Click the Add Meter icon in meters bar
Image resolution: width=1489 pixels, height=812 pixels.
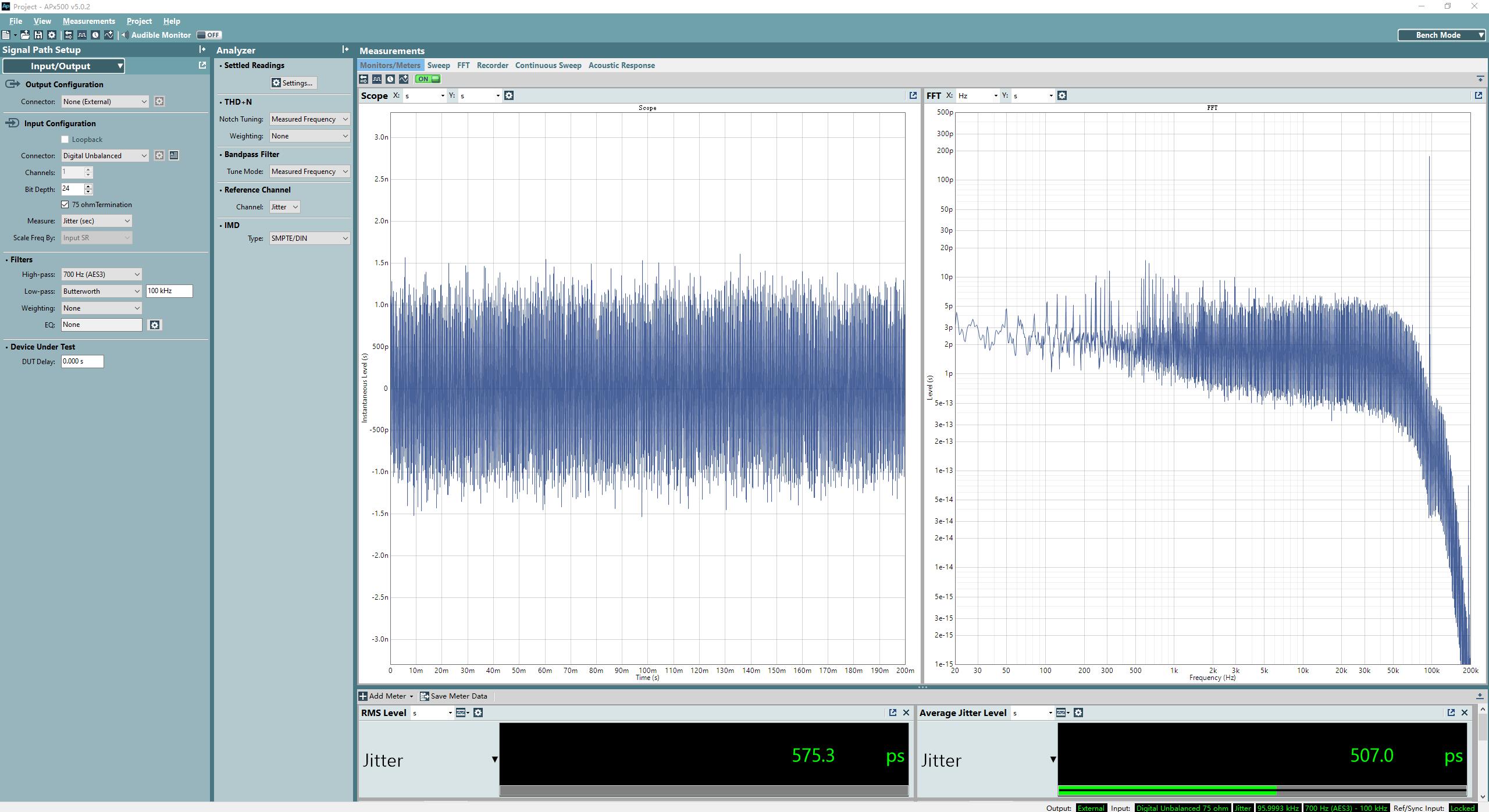(363, 696)
